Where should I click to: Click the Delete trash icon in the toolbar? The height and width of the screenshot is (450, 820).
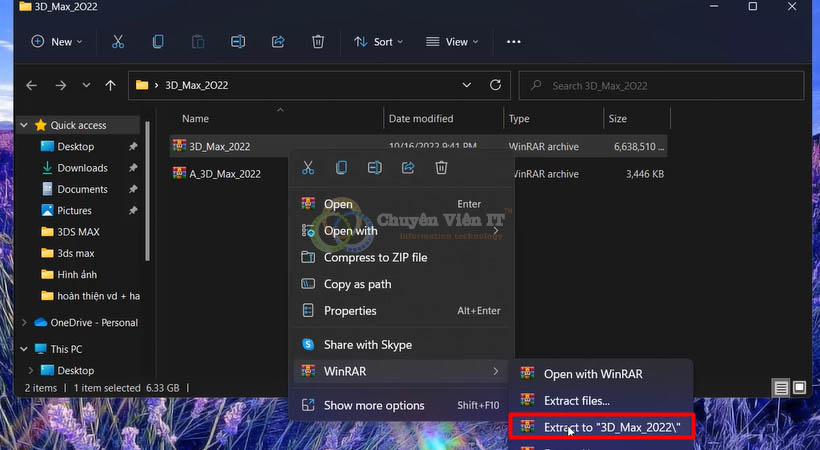[x=318, y=42]
